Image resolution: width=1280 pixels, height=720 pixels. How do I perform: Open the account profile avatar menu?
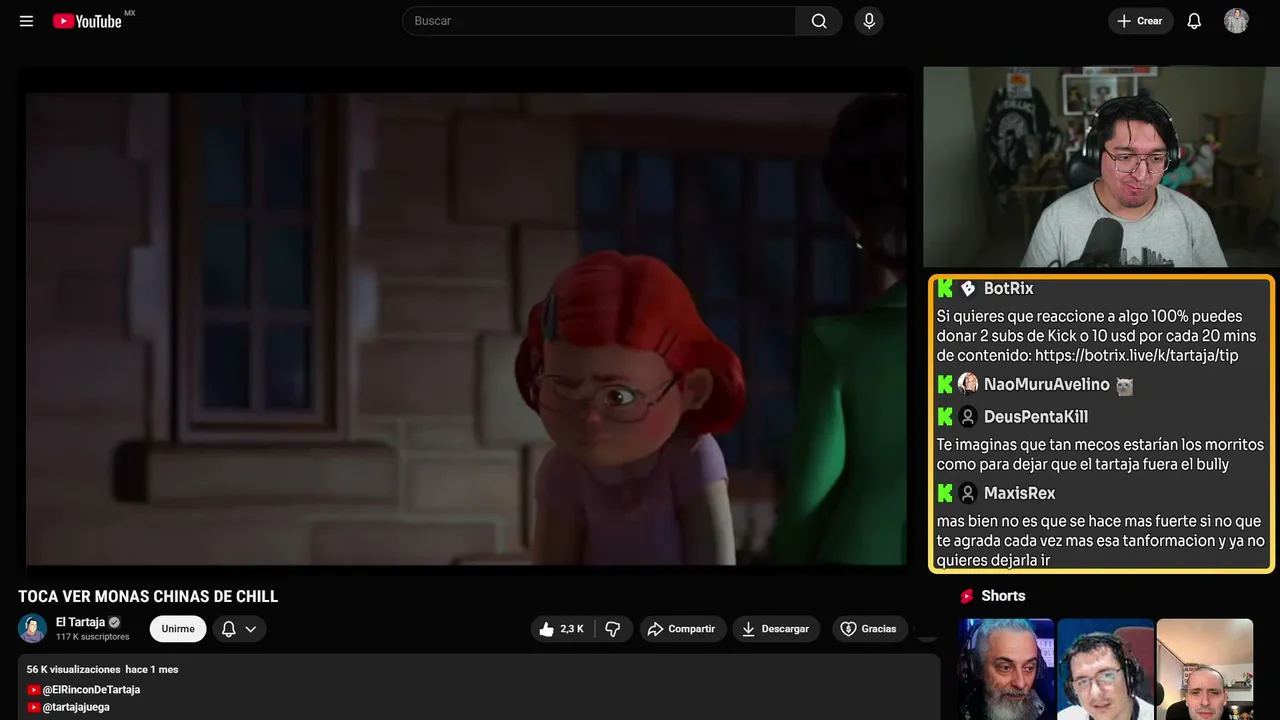[x=1236, y=21]
